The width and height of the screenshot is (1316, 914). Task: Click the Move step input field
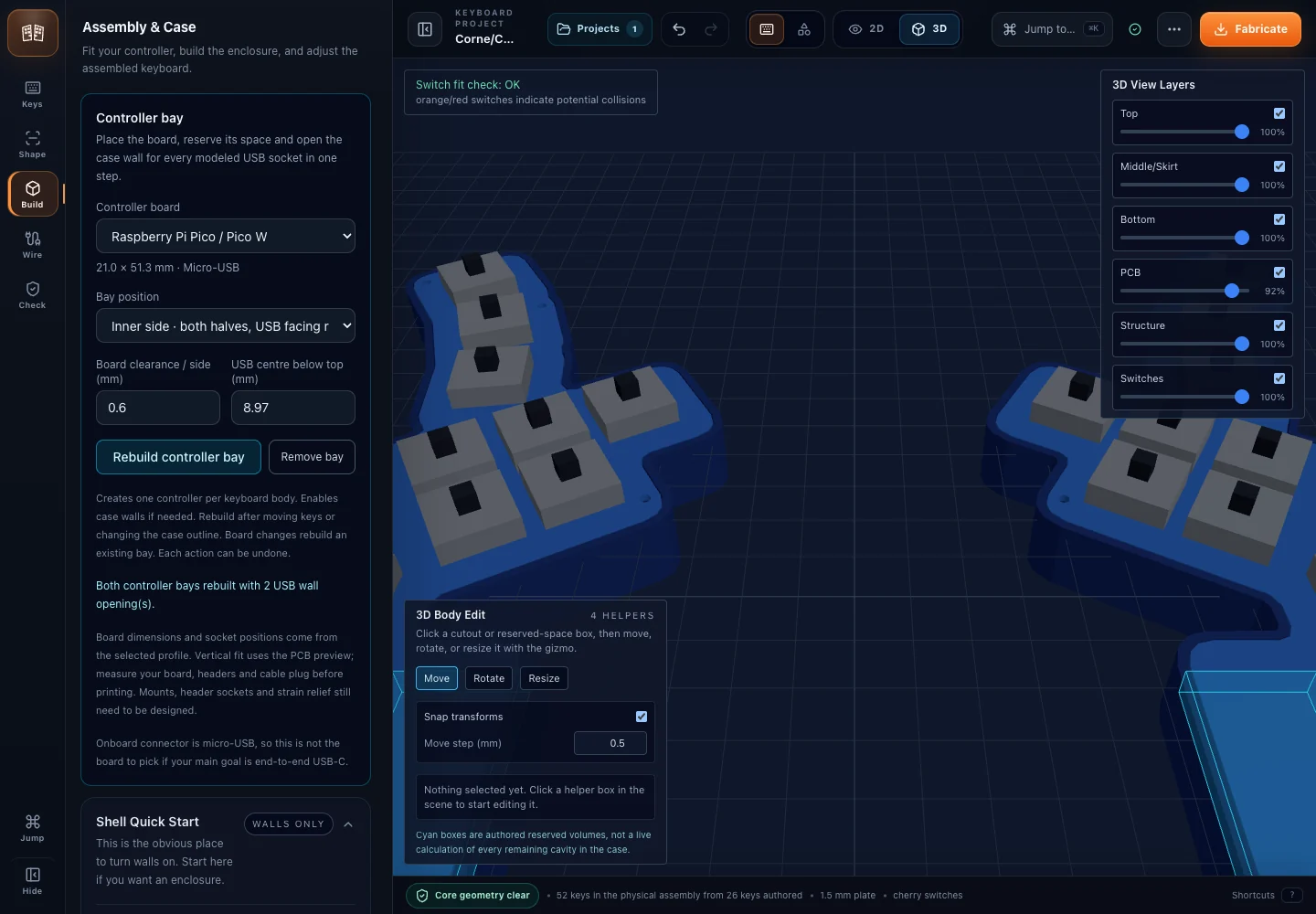coord(610,743)
